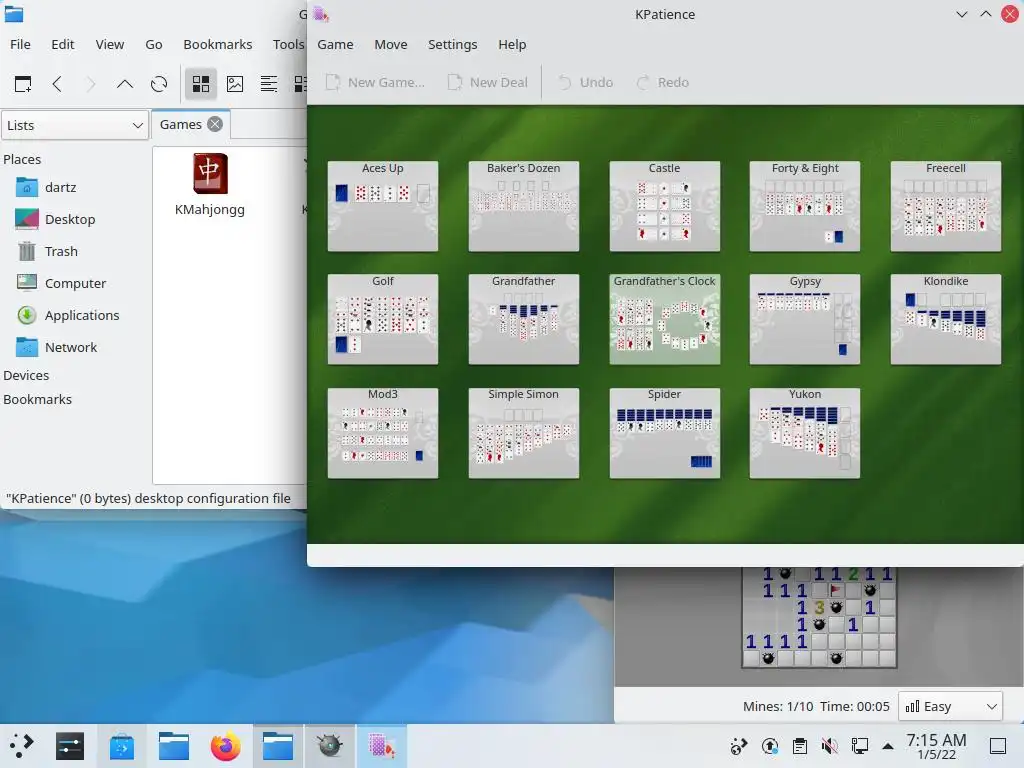The image size is (1024, 768).
Task: Open KPatience Move menu
Action: [391, 44]
